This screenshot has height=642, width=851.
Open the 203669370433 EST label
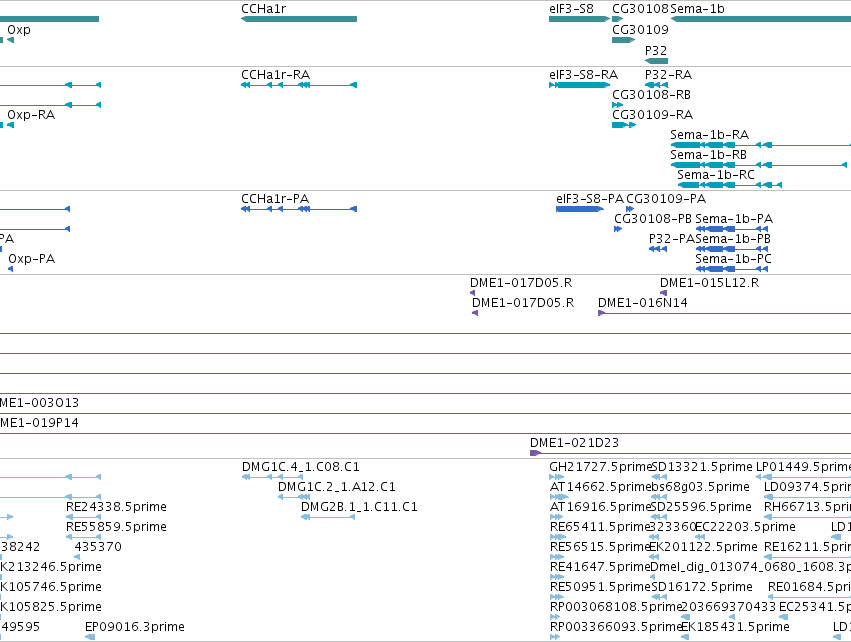point(728,607)
